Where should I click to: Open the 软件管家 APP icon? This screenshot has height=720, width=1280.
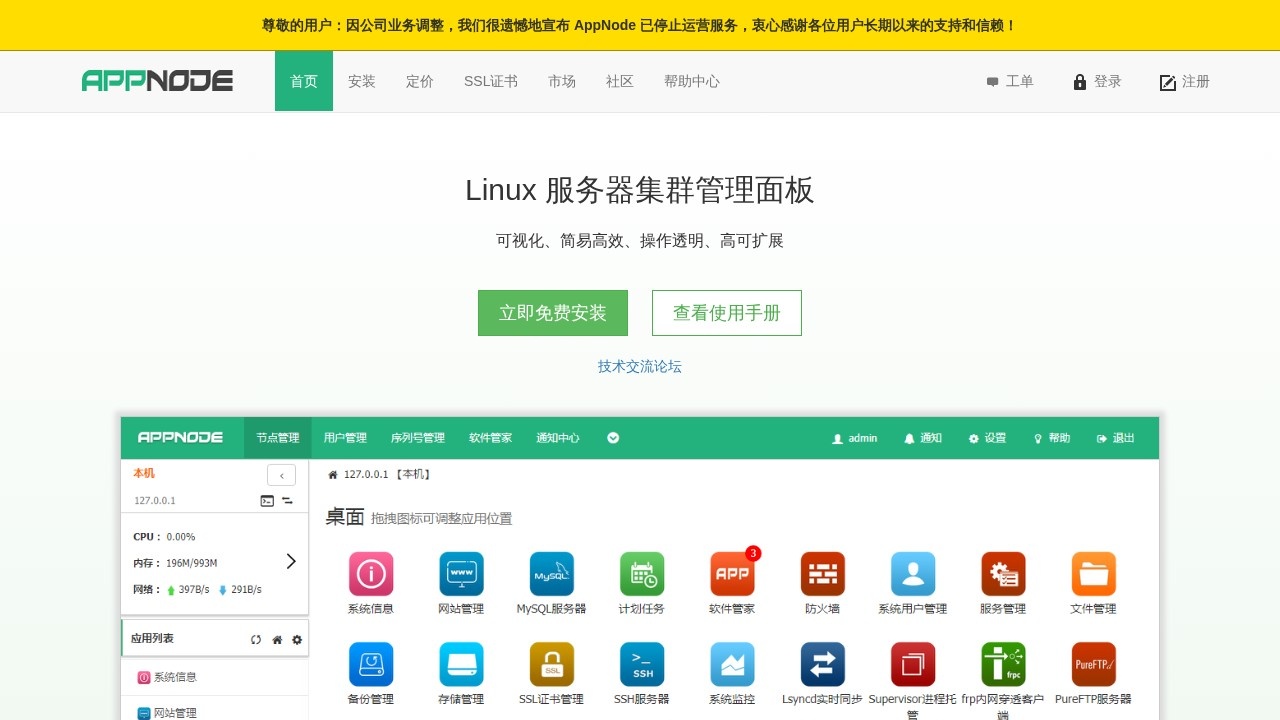[732, 574]
